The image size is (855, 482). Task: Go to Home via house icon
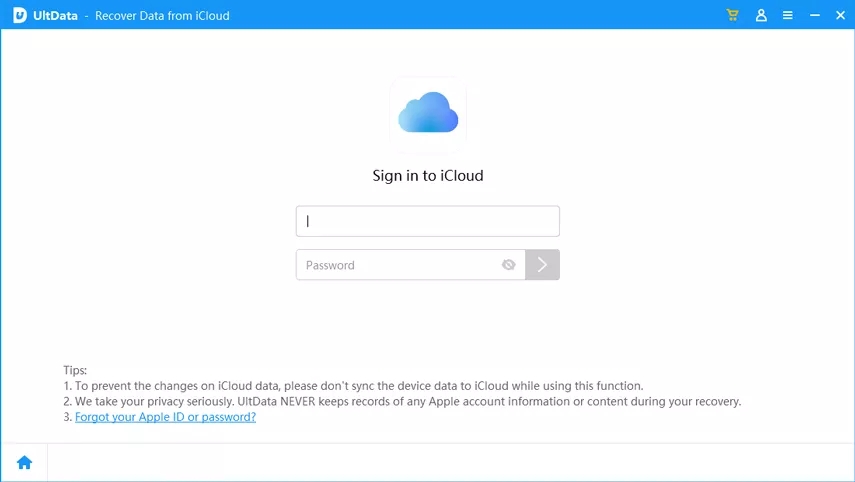click(24, 462)
